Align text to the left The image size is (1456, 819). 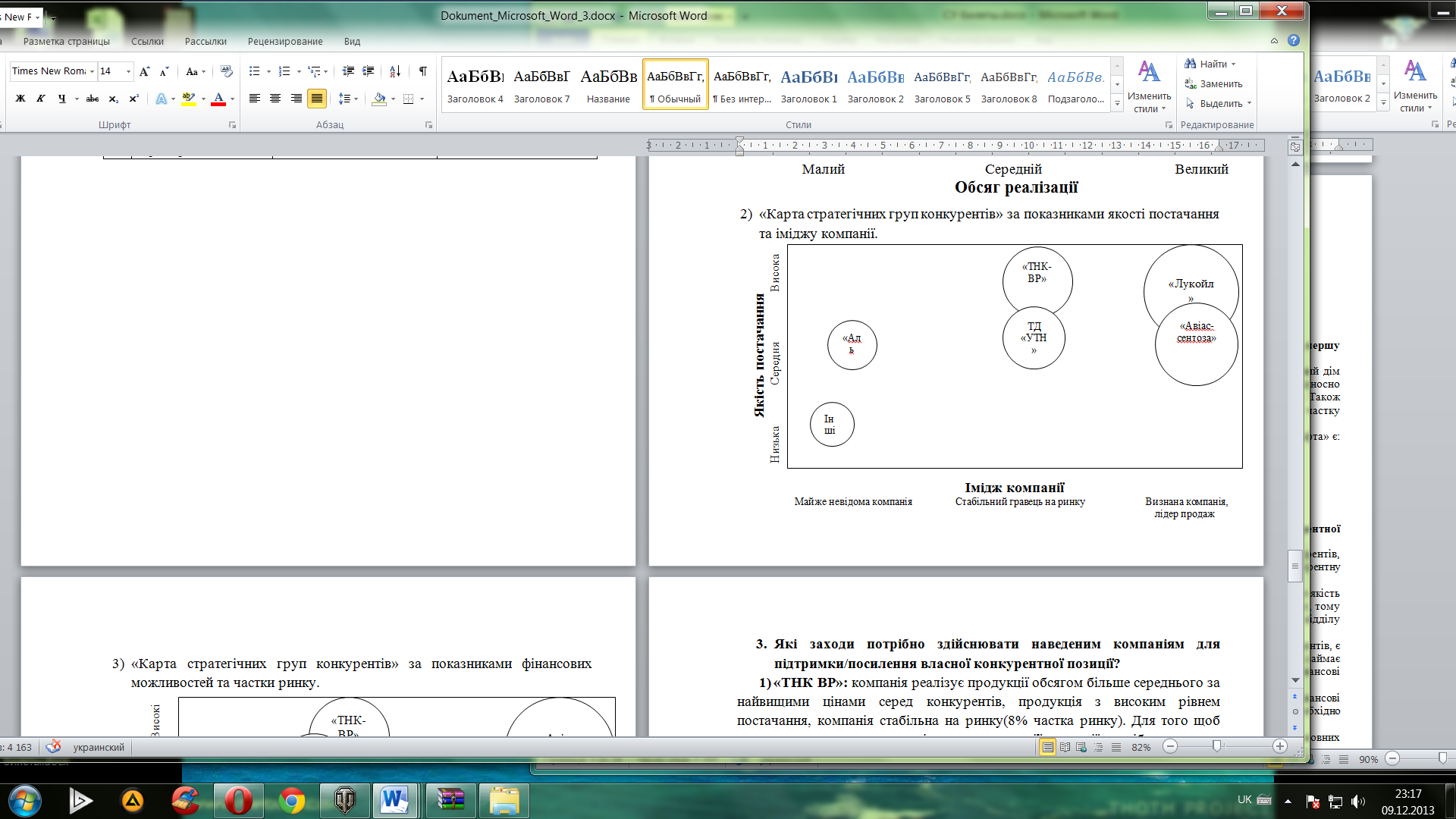coord(255,99)
